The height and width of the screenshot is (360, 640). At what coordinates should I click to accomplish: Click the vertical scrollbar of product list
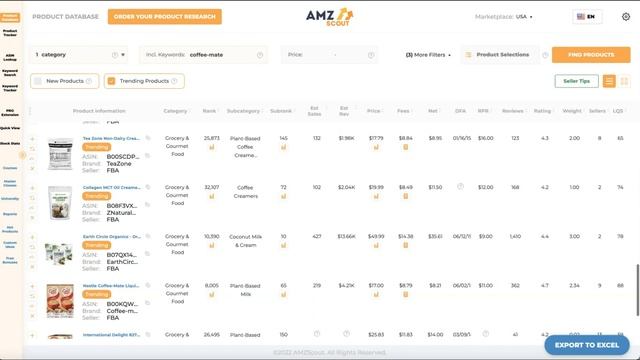[638, 290]
